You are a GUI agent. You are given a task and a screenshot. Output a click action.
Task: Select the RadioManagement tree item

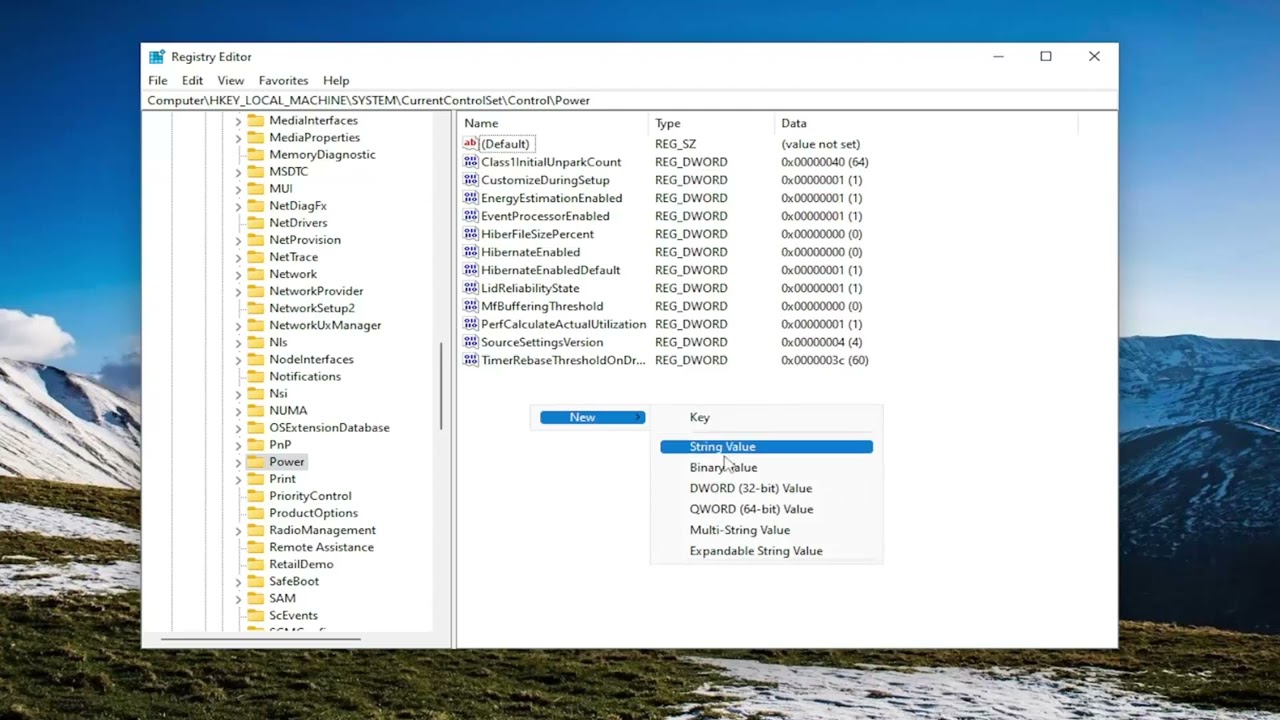(322, 530)
